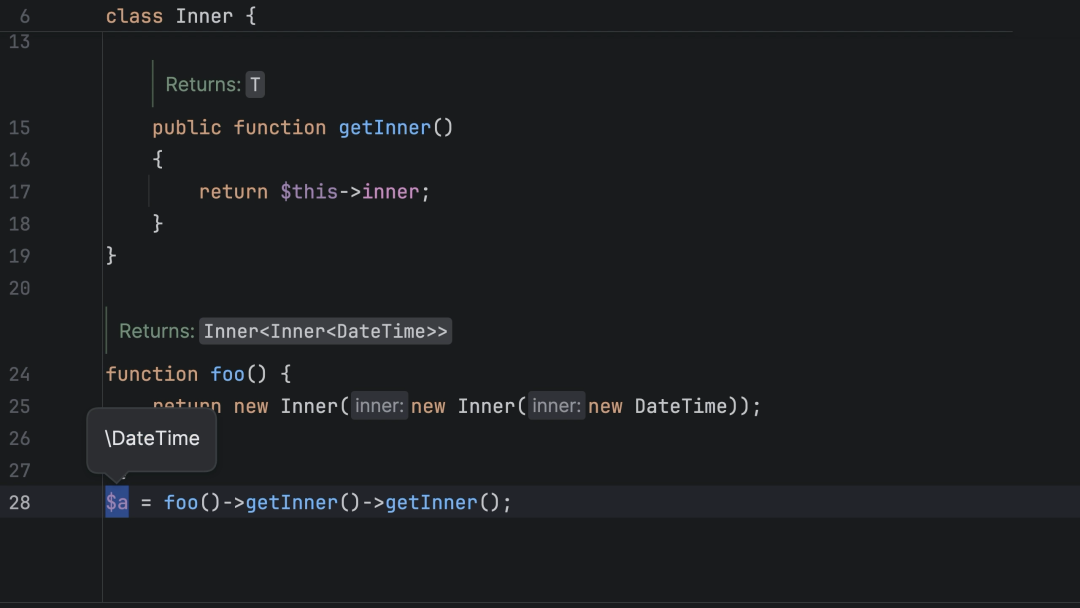Click the rendered doc type 'T' badge
The width and height of the screenshot is (1080, 608).
coord(255,85)
